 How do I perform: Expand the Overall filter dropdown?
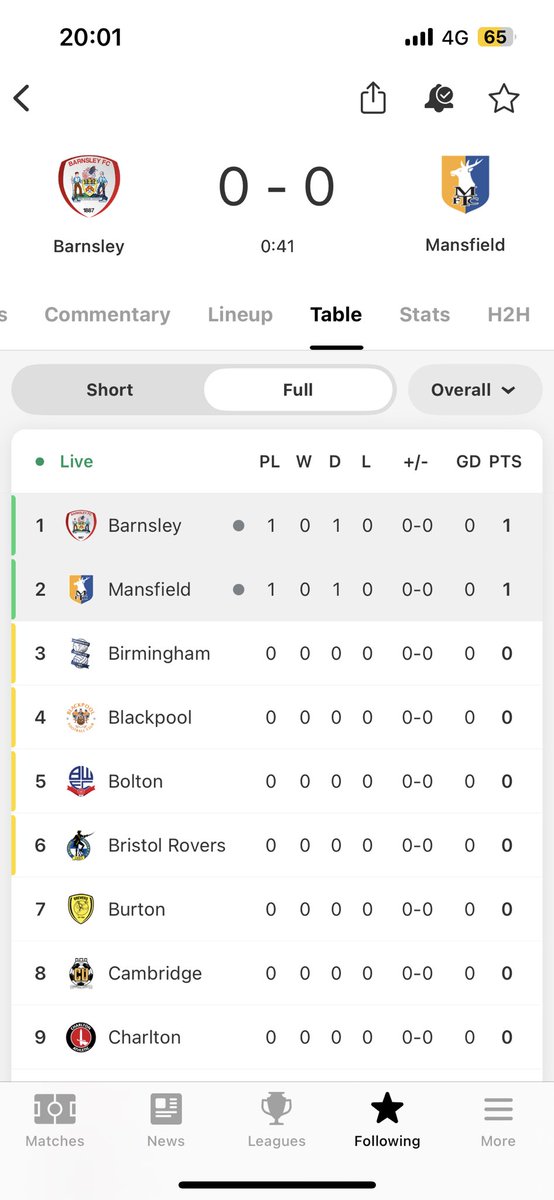(x=474, y=390)
